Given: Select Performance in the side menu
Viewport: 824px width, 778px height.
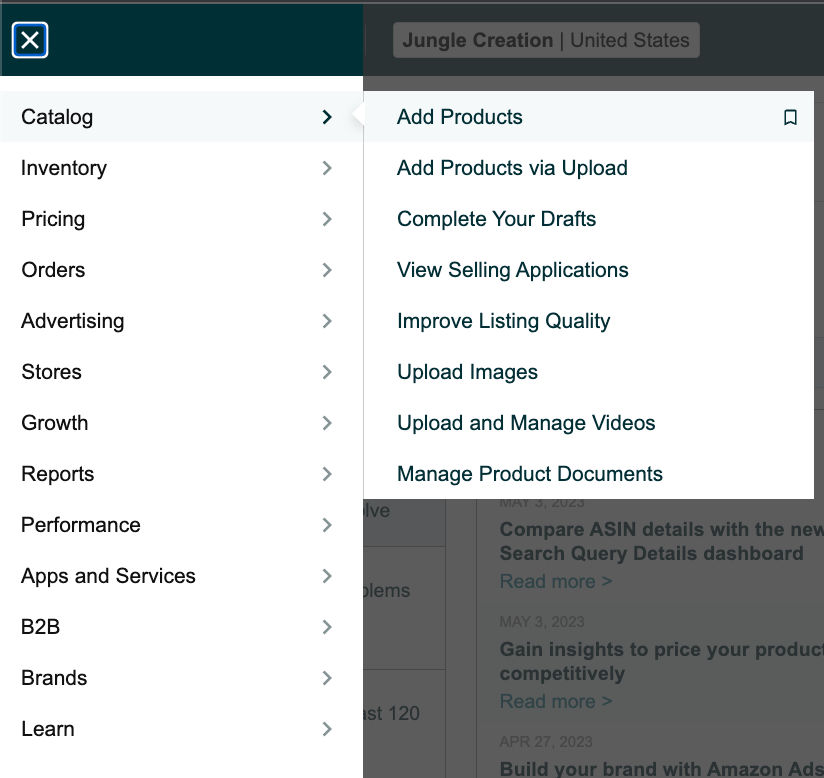Looking at the screenshot, I should pos(181,525).
